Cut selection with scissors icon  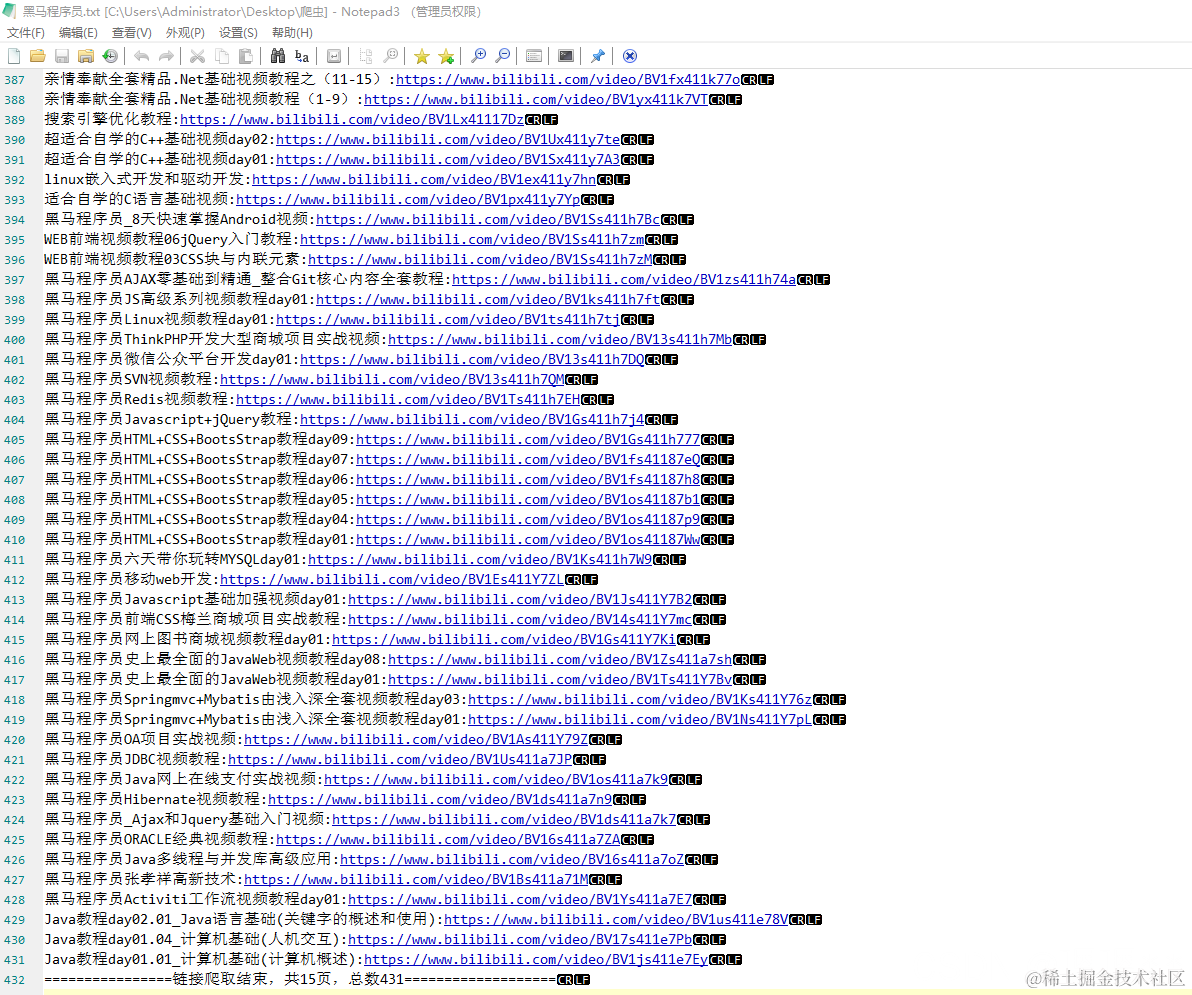[x=198, y=56]
